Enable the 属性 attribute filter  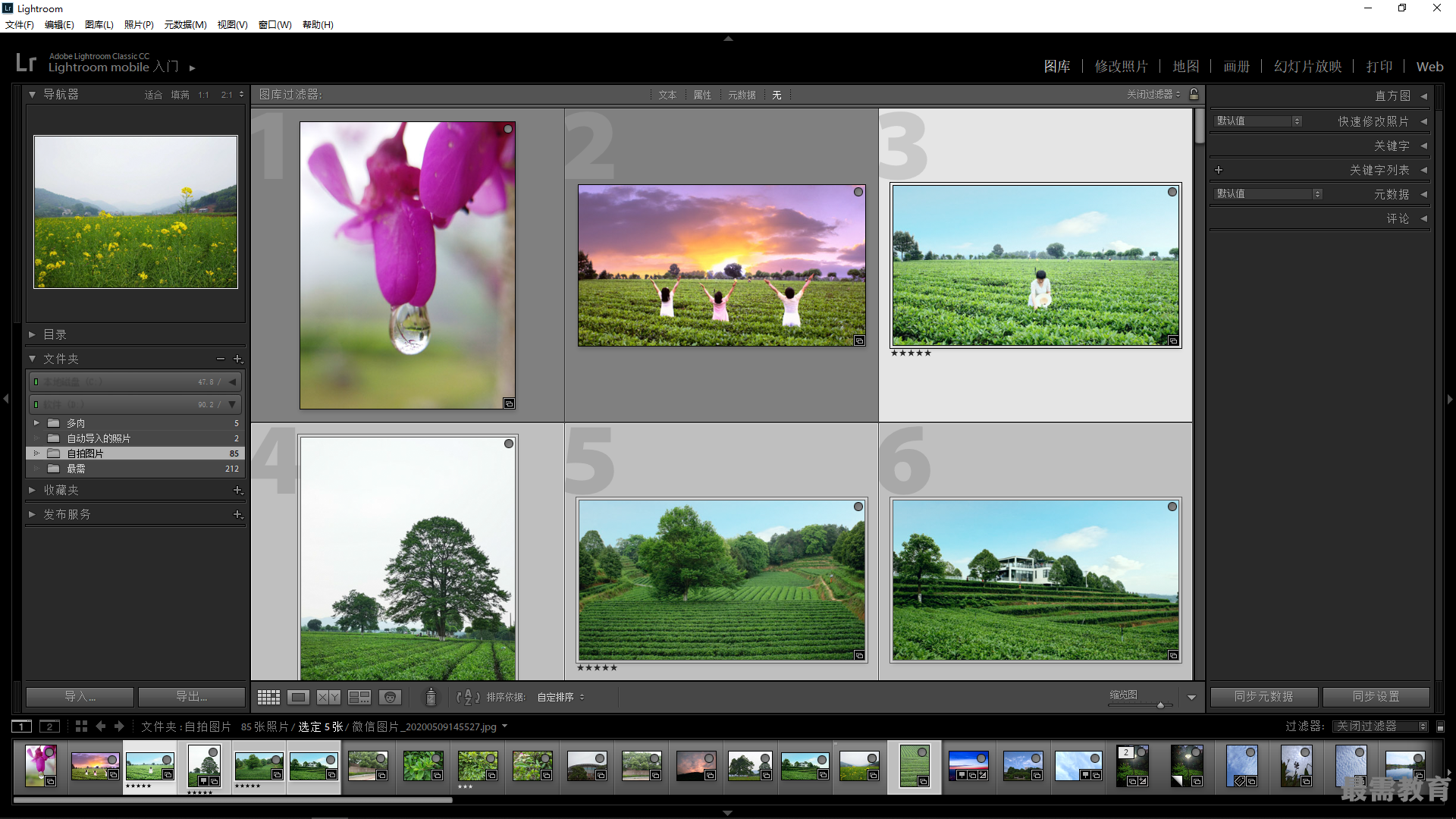pyautogui.click(x=702, y=95)
